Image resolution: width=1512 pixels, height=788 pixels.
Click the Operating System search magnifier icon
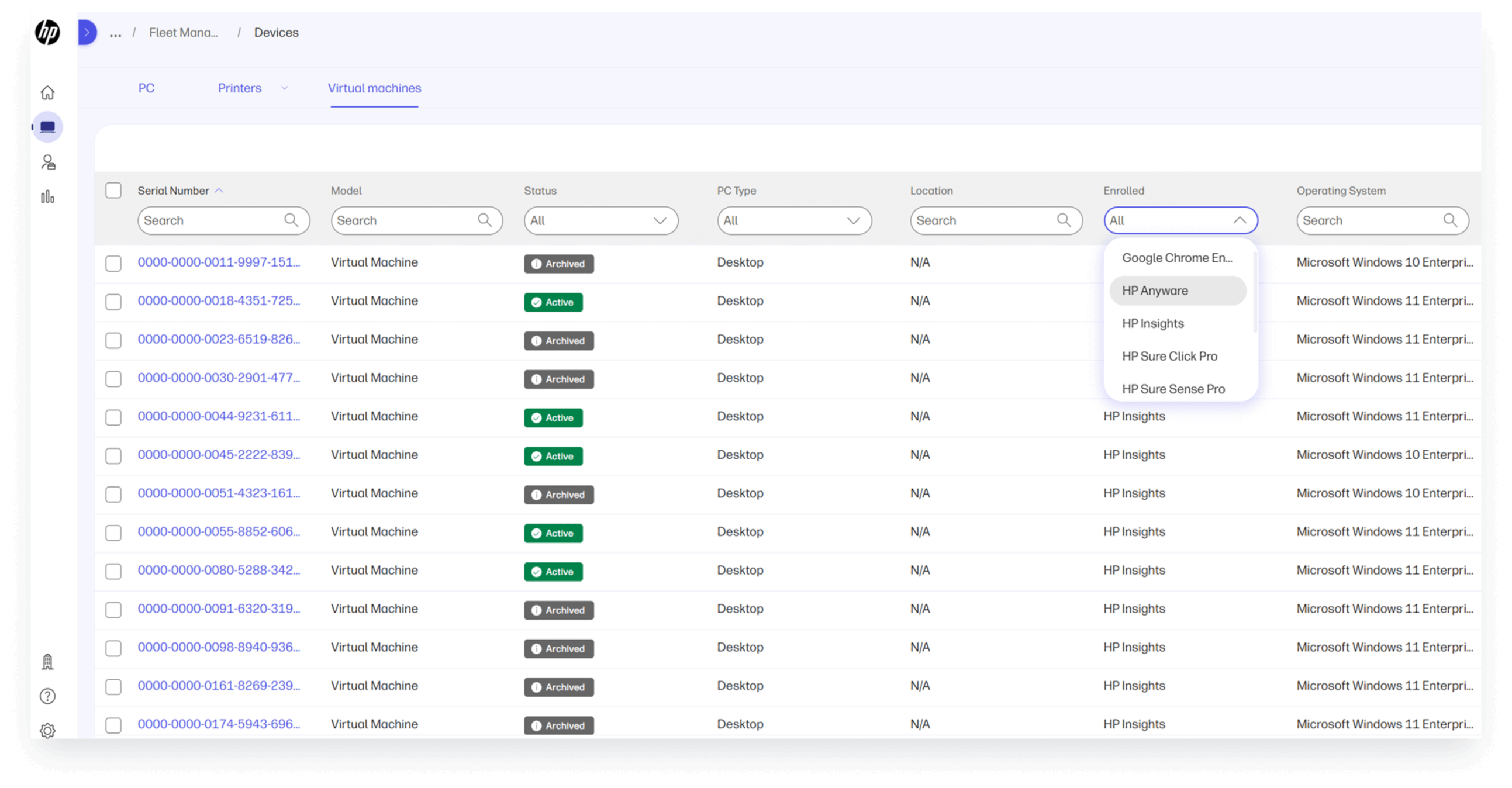[1450, 220]
